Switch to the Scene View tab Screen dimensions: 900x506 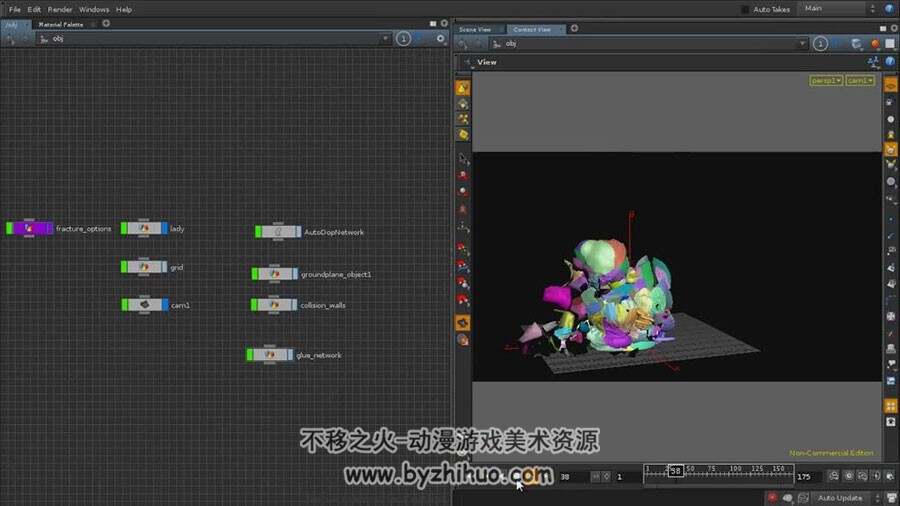point(475,29)
